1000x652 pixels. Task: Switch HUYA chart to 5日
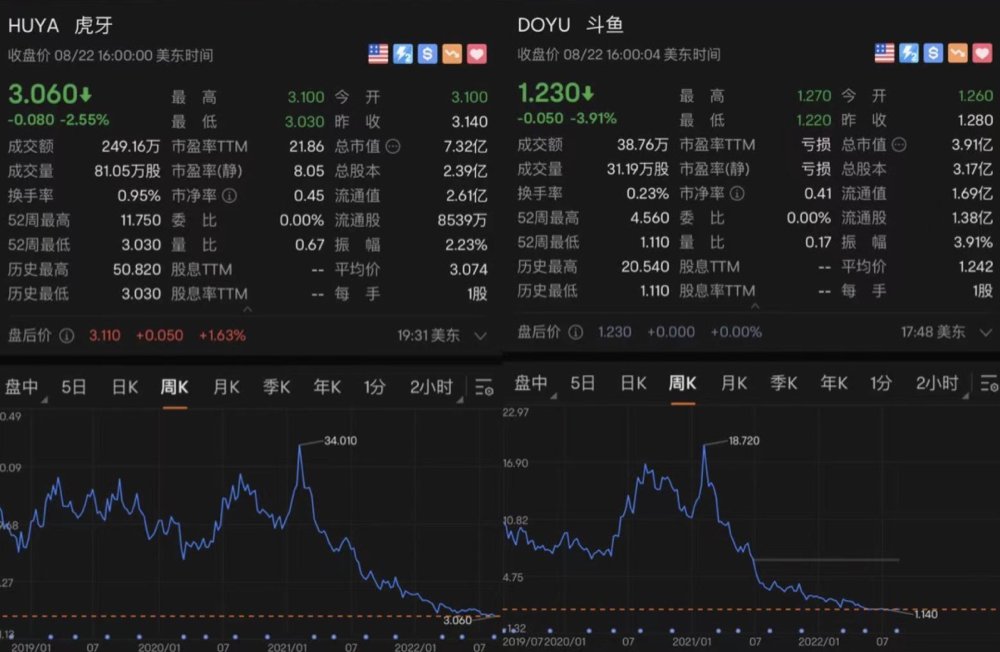[x=73, y=387]
